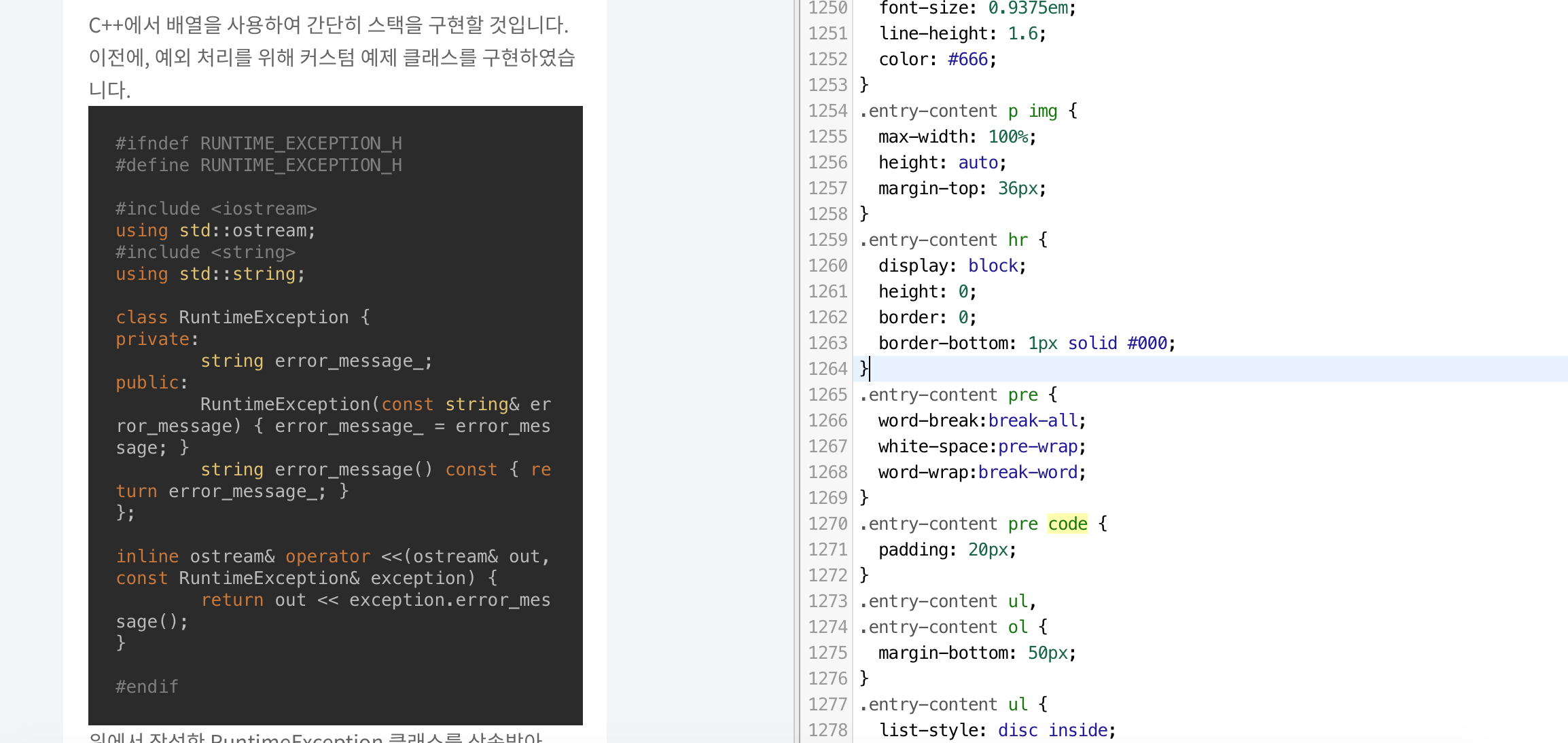Click the Korean intro paragraph above code block
This screenshot has width=1568, height=743.
point(332,57)
